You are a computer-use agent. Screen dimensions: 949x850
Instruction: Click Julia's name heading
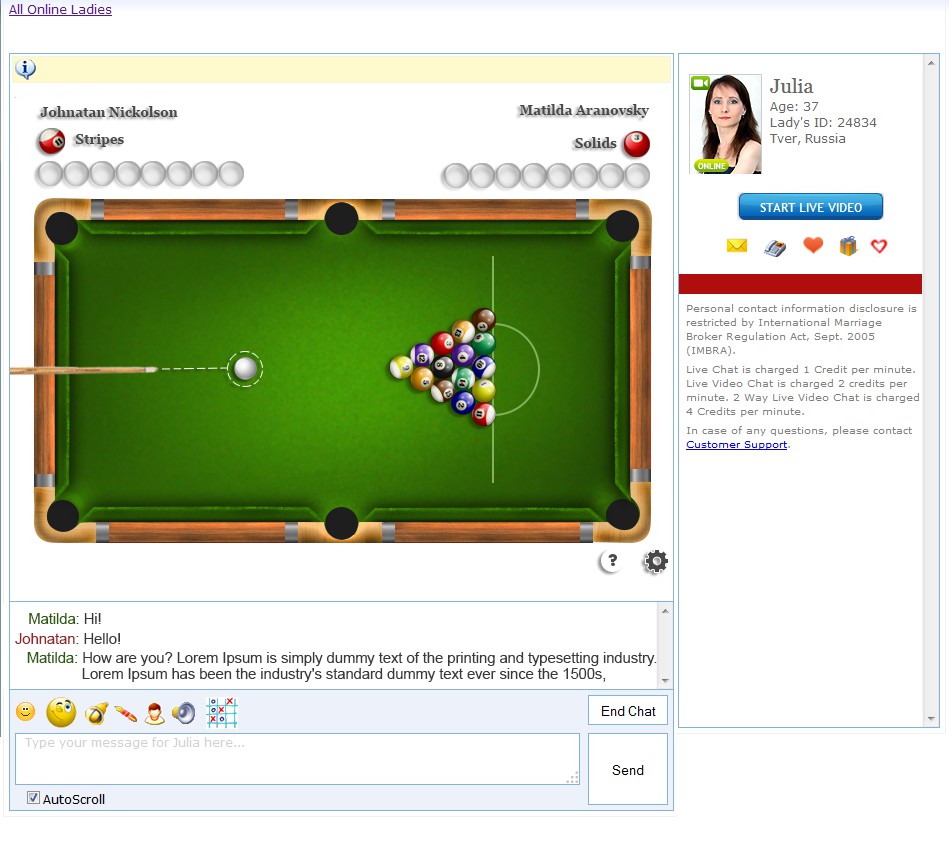791,86
